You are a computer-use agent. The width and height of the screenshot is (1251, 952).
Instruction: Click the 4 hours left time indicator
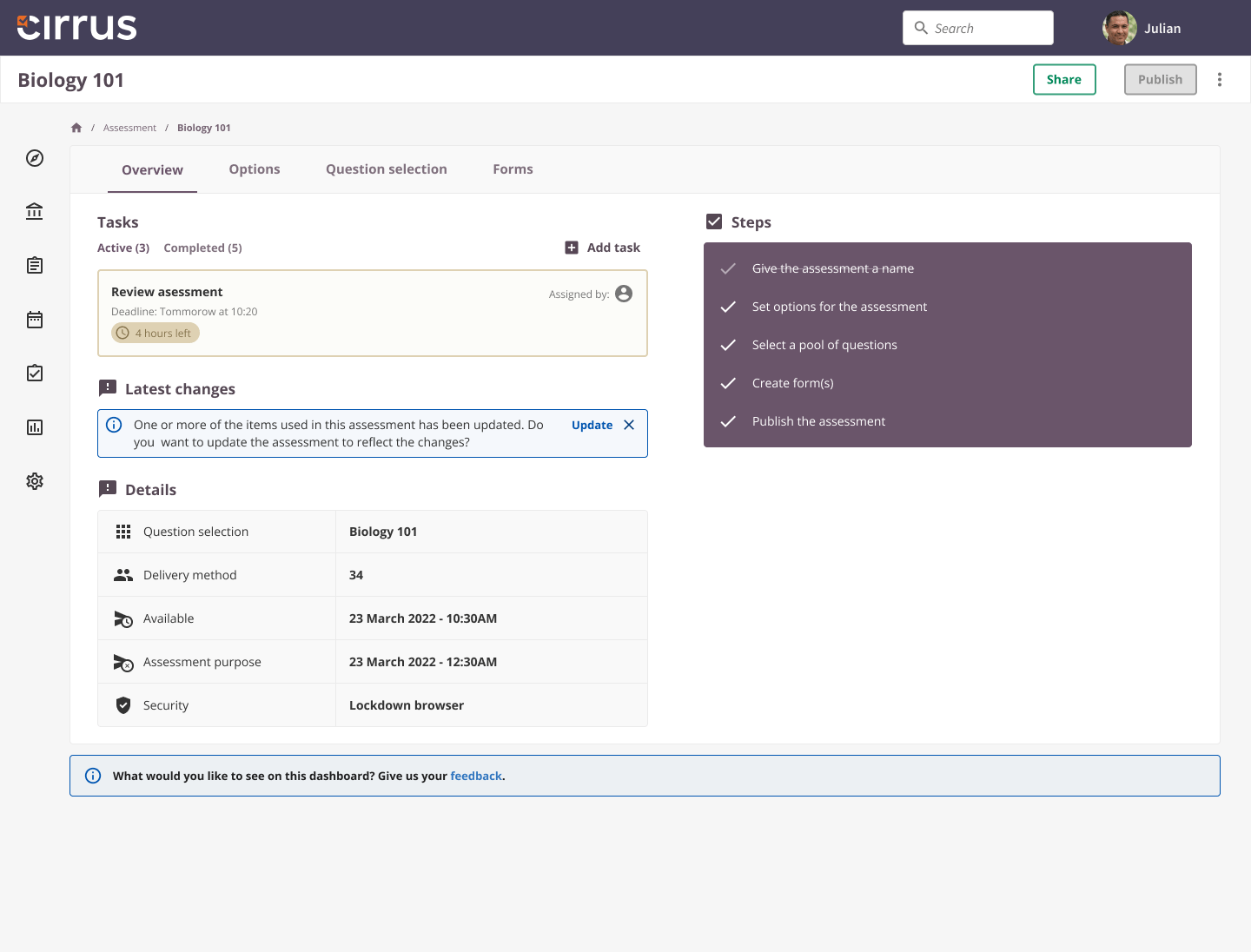pyautogui.click(x=156, y=333)
